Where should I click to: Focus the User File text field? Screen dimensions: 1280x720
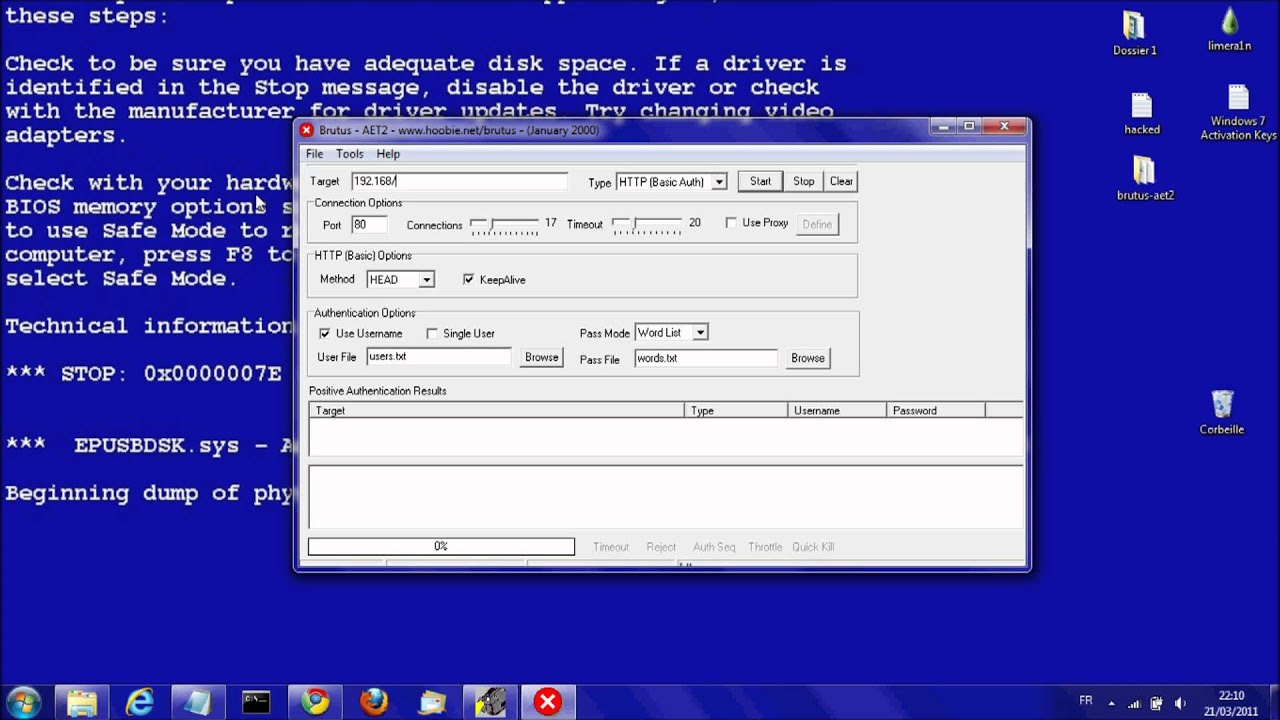coord(439,356)
